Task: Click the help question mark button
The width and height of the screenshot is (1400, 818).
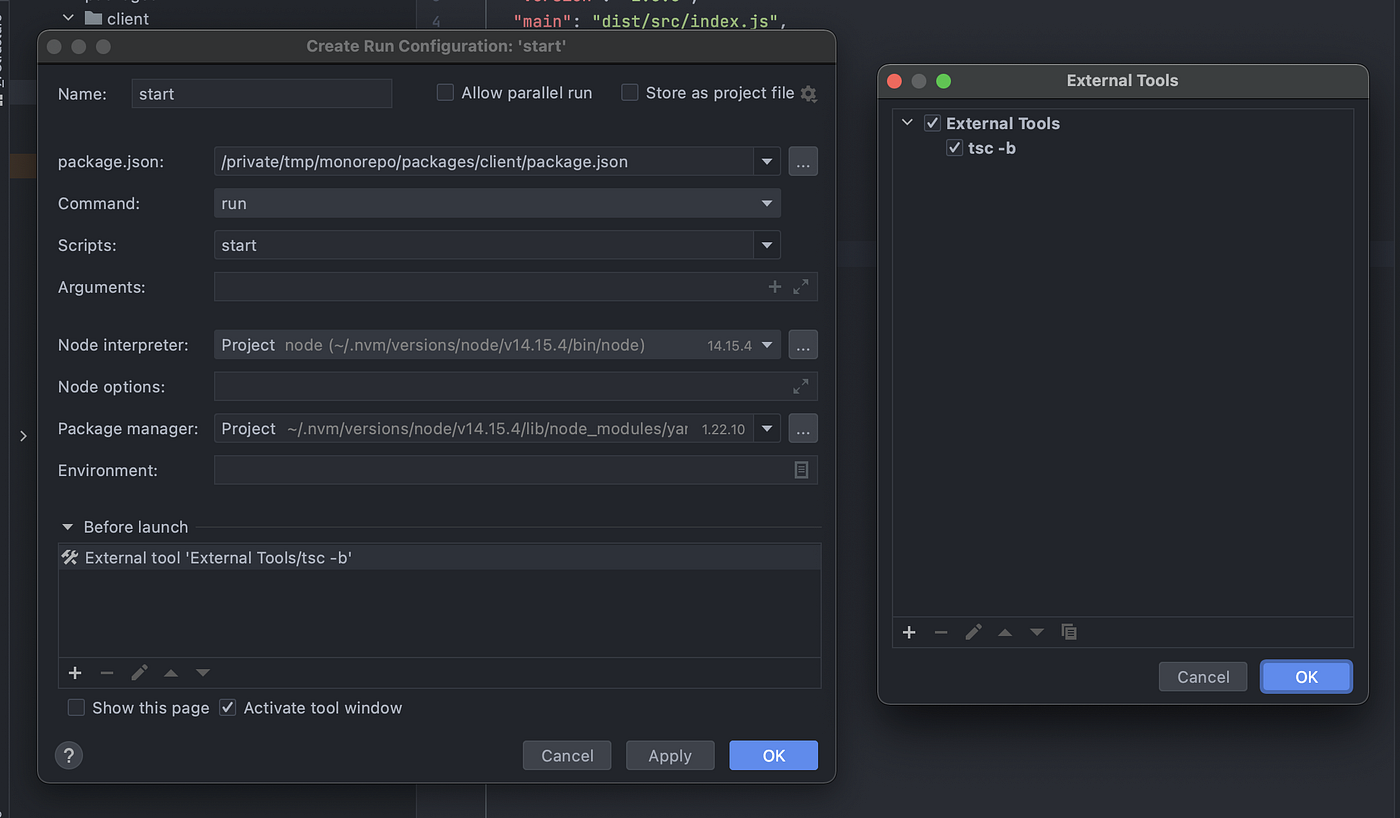Action: (69, 755)
